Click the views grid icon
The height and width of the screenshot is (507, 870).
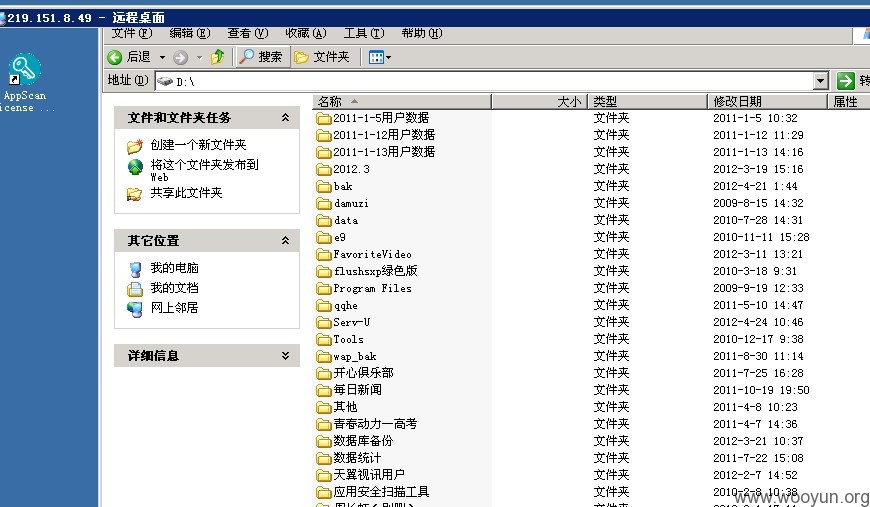[376, 57]
